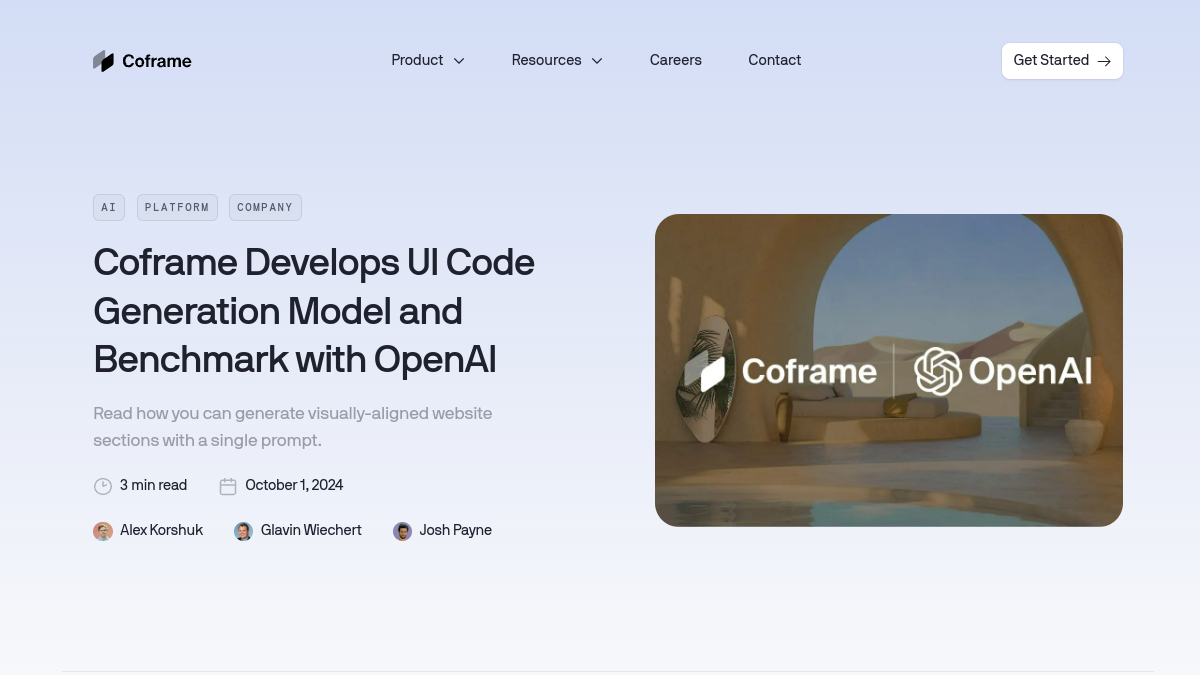Click the clock icon beside 3 min read
Viewport: 1200px width, 675px height.
[103, 486]
